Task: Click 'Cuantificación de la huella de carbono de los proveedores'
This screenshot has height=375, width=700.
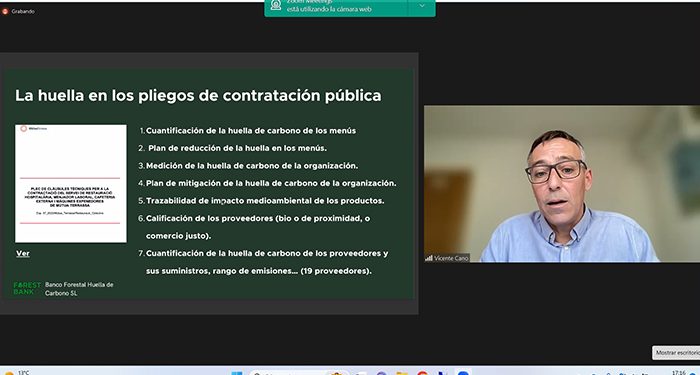Action: pyautogui.click(x=267, y=253)
